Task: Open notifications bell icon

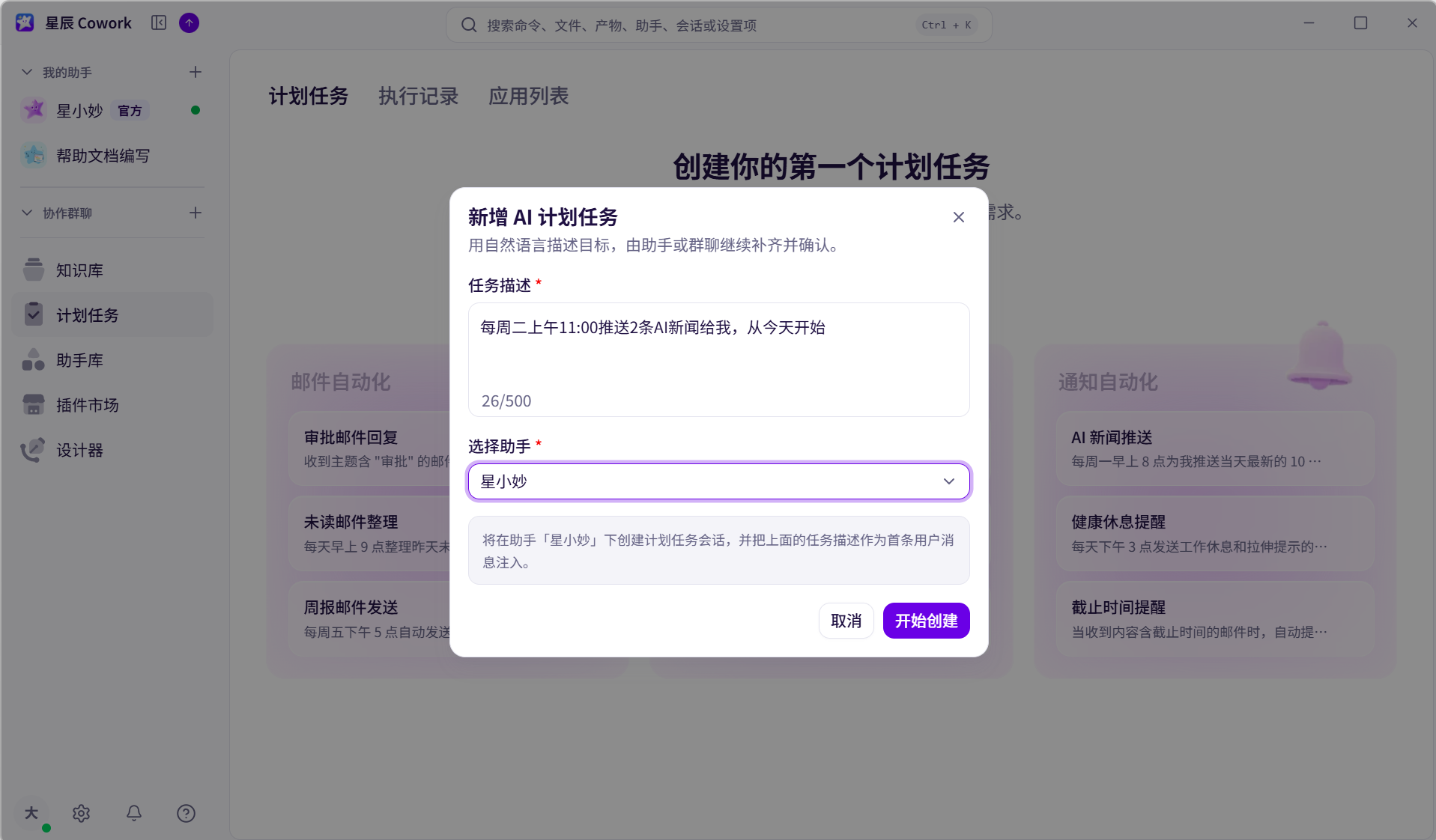Action: tap(134, 813)
